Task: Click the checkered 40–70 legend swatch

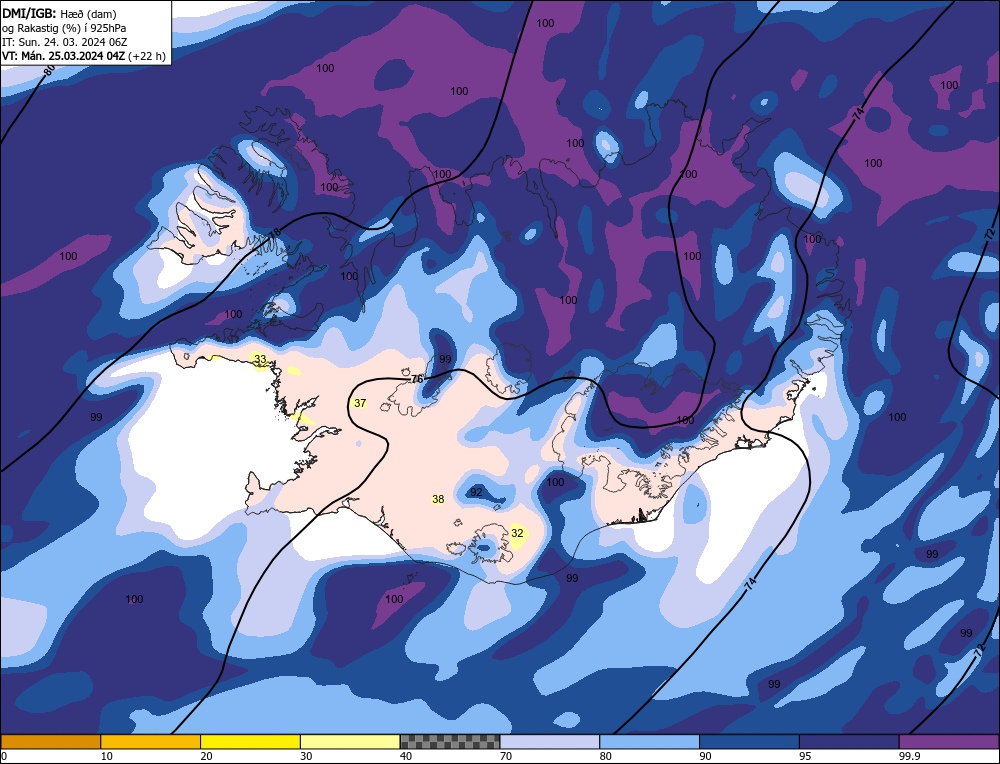Action: tap(450, 741)
